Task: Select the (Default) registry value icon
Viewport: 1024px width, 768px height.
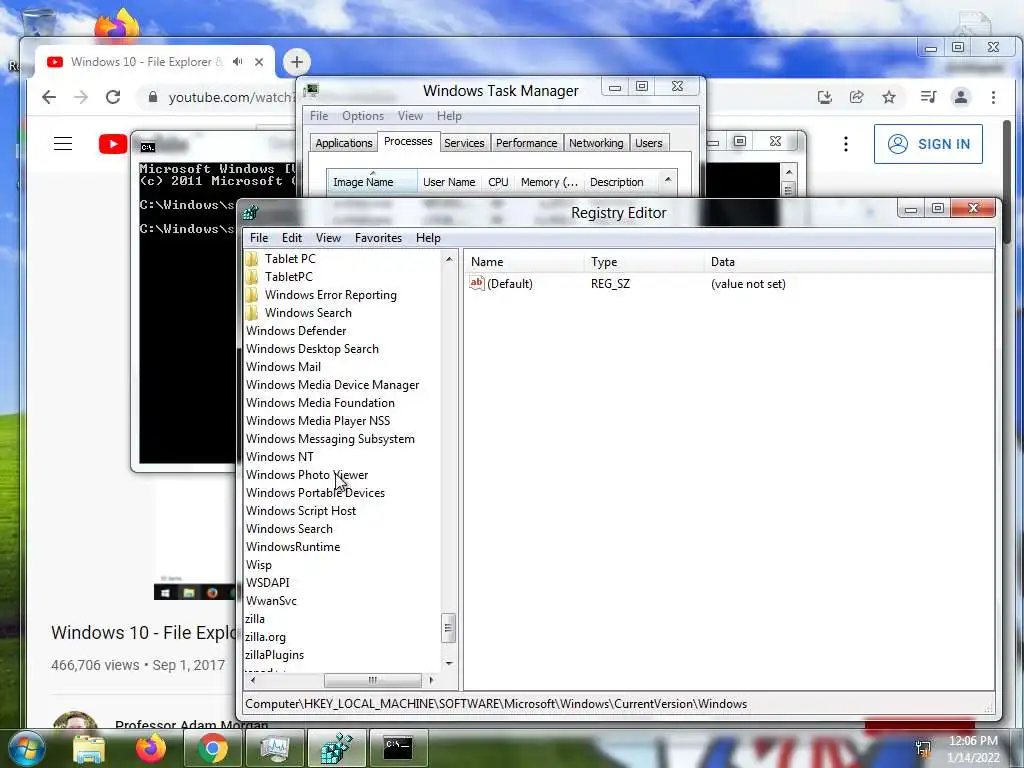Action: click(x=477, y=283)
